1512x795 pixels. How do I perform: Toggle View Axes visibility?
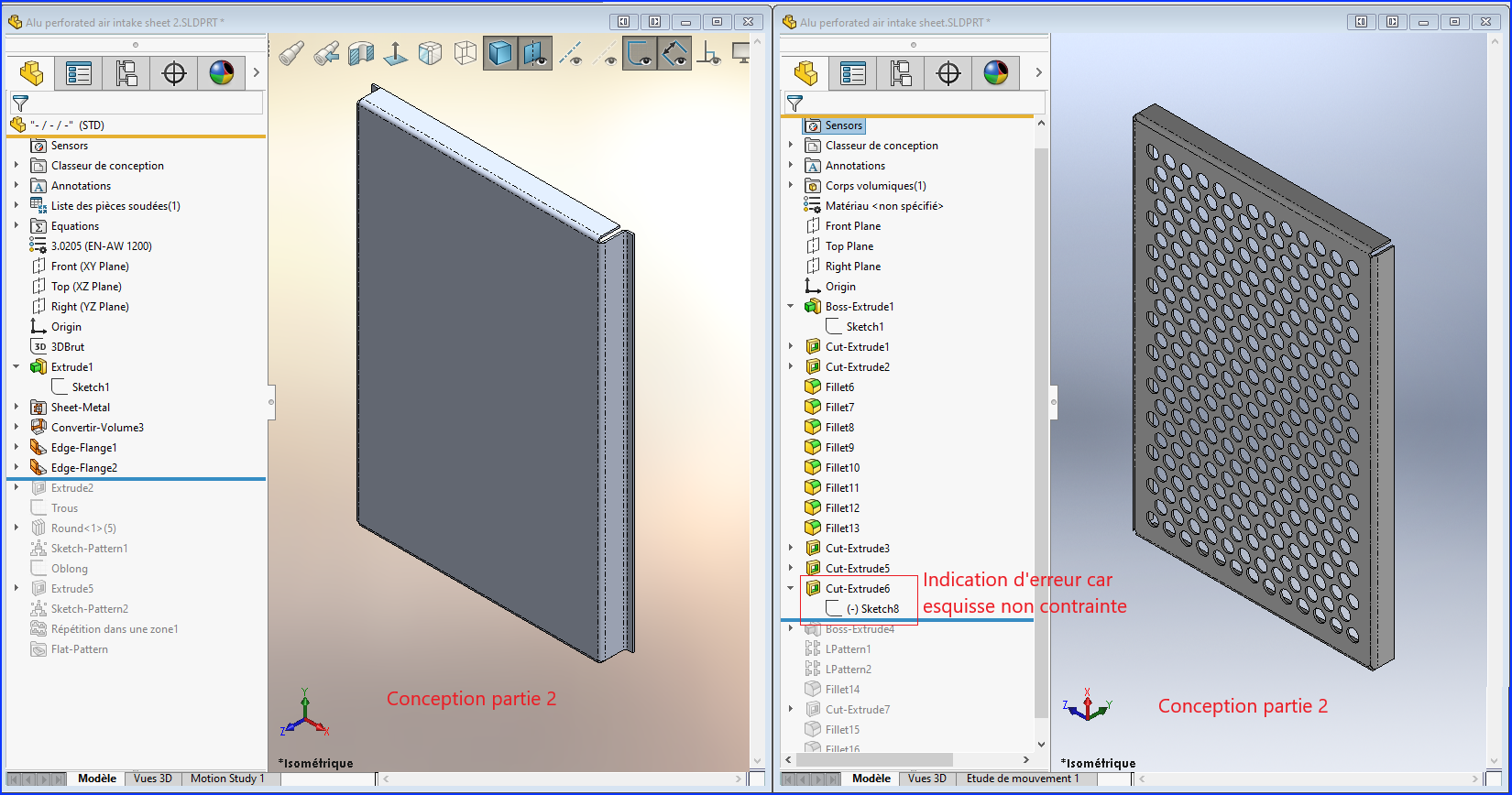570,54
